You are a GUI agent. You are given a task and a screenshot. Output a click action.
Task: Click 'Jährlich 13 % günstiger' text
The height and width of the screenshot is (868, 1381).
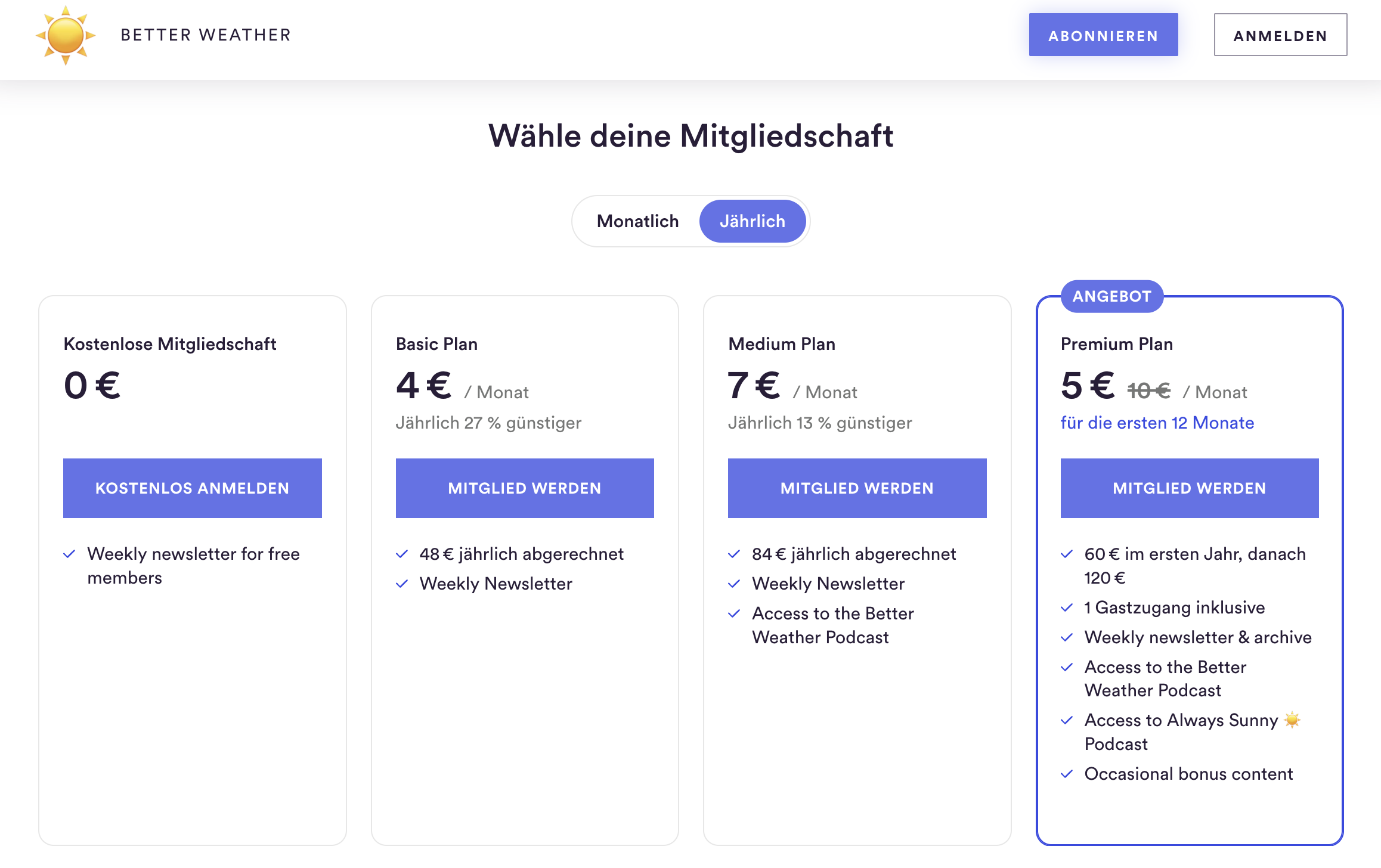[x=820, y=423]
